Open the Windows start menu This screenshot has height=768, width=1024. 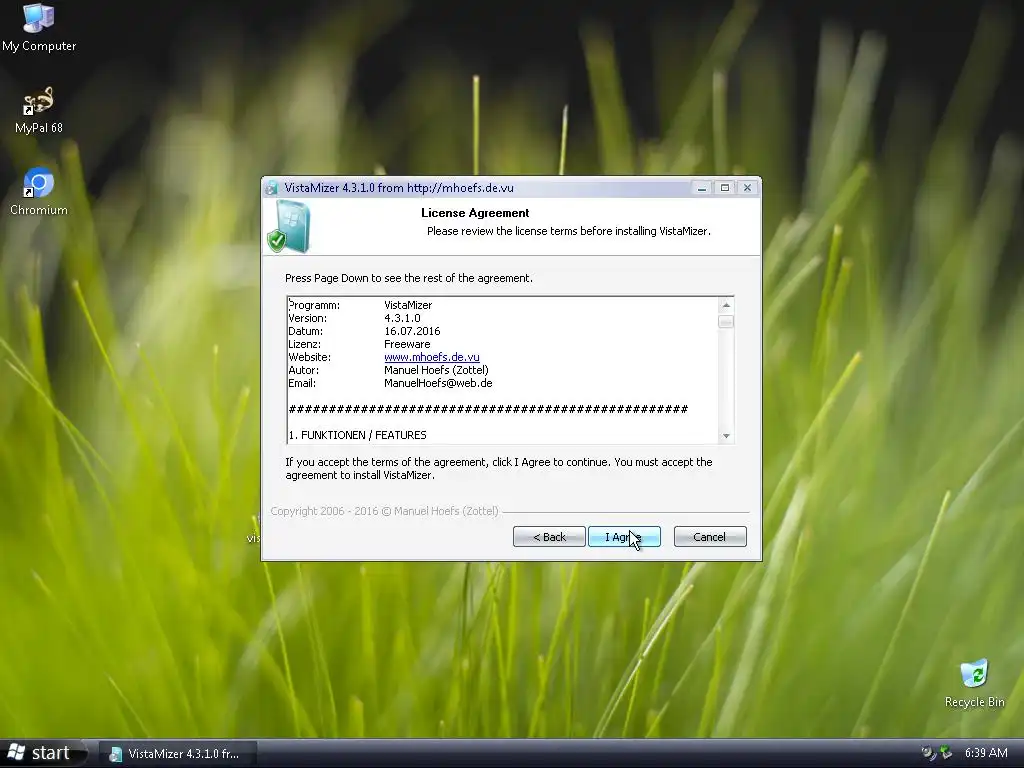(x=42, y=753)
